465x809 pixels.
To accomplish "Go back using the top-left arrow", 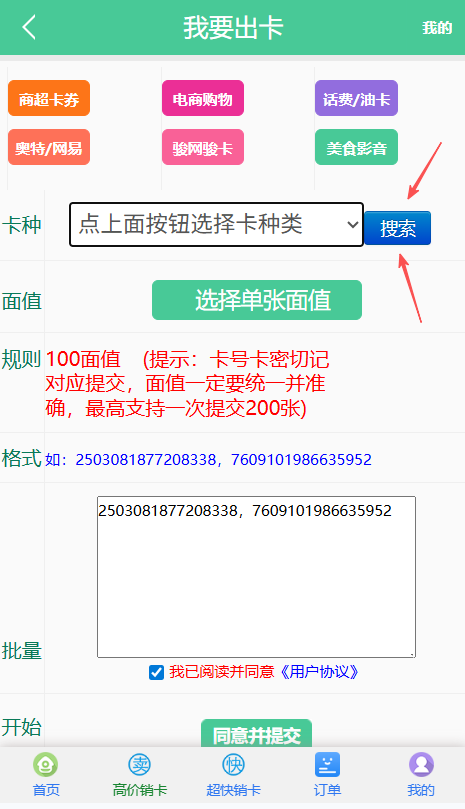I will click(x=29, y=27).
